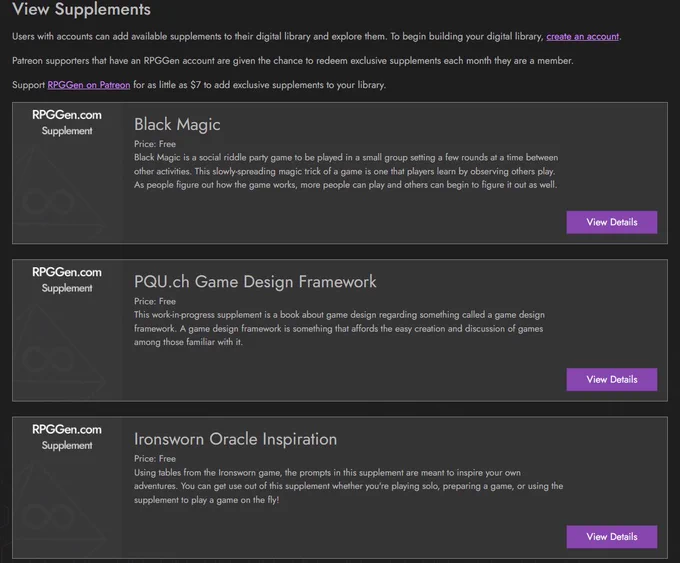The image size is (680, 563).
Task: Follow the 'RPGGen on Patreon' link
Action: click(x=88, y=85)
